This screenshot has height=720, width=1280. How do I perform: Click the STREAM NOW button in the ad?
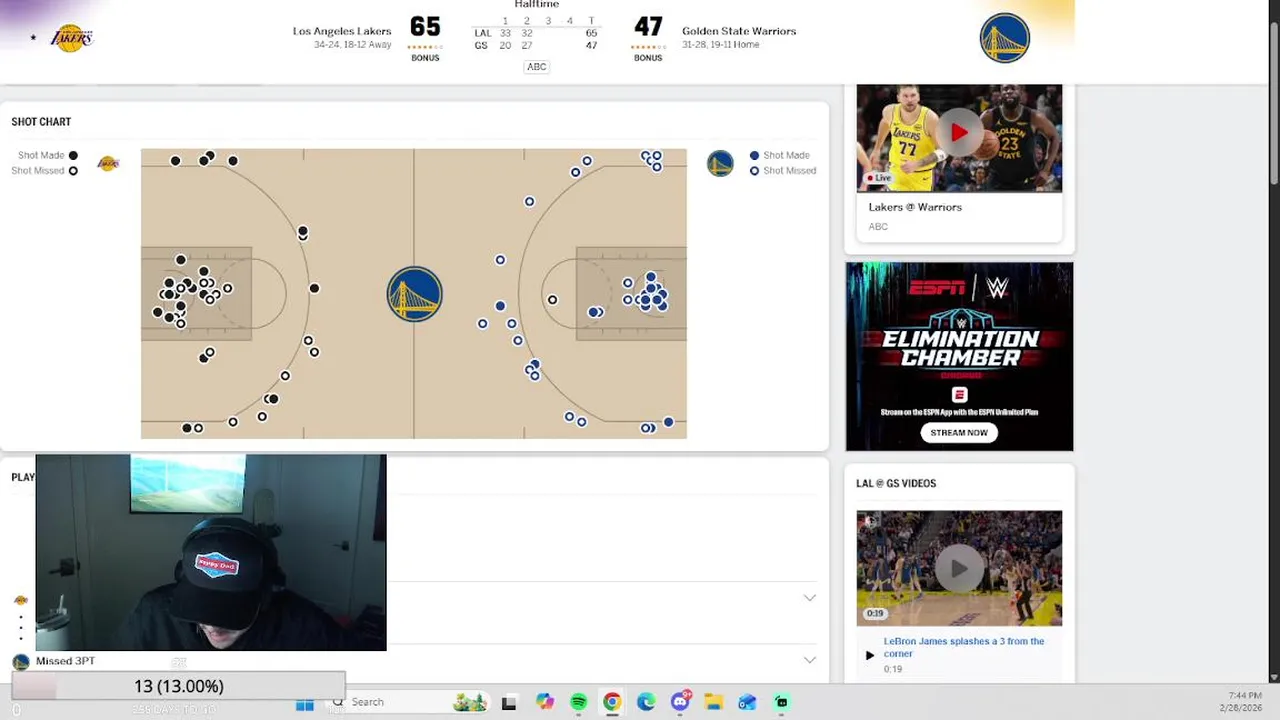(x=959, y=433)
